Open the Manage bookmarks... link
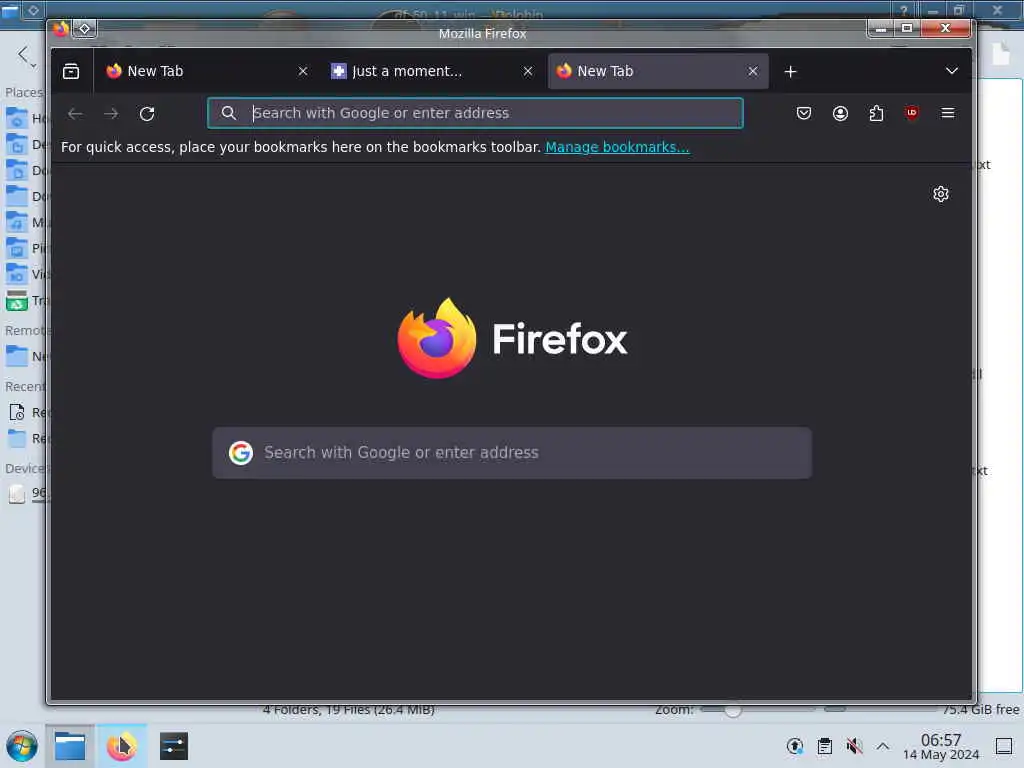The width and height of the screenshot is (1024, 768). [x=617, y=147]
